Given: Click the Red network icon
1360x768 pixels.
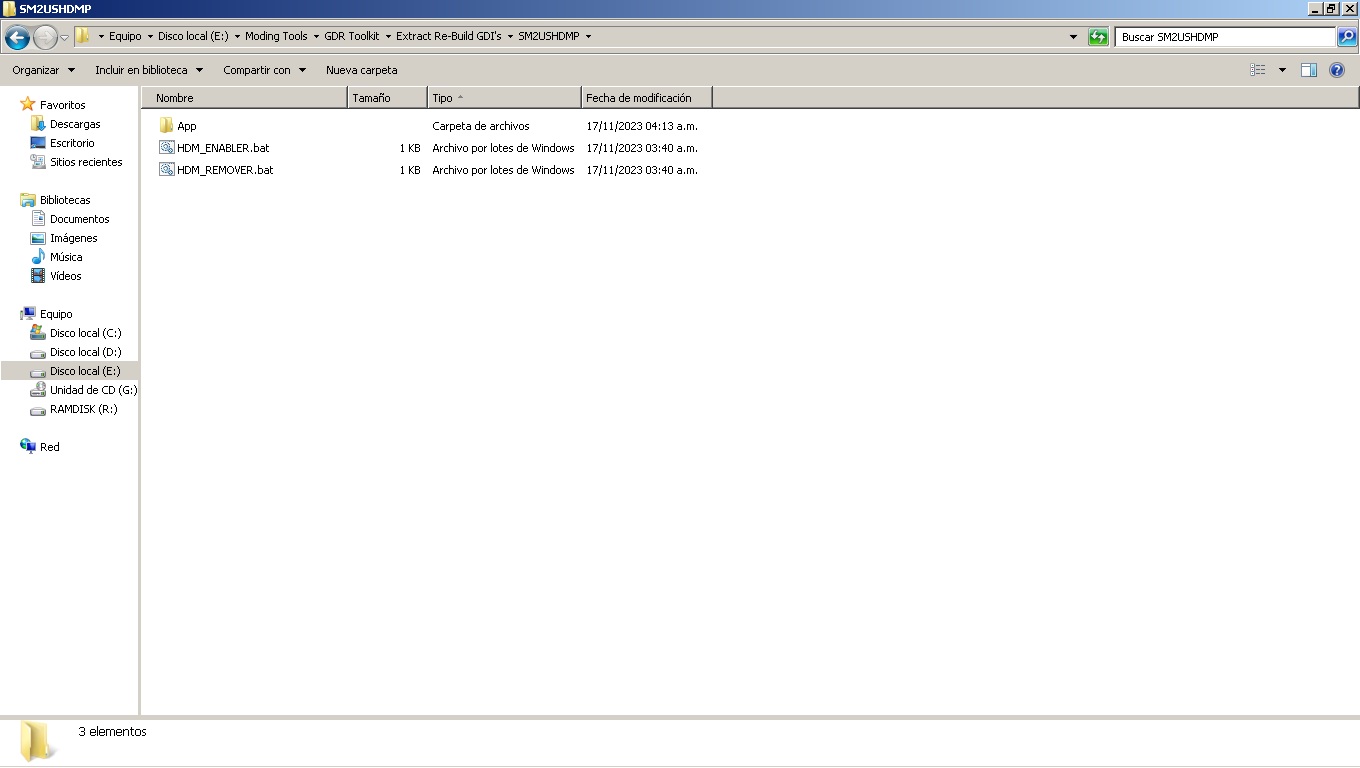Looking at the screenshot, I should pos(28,446).
